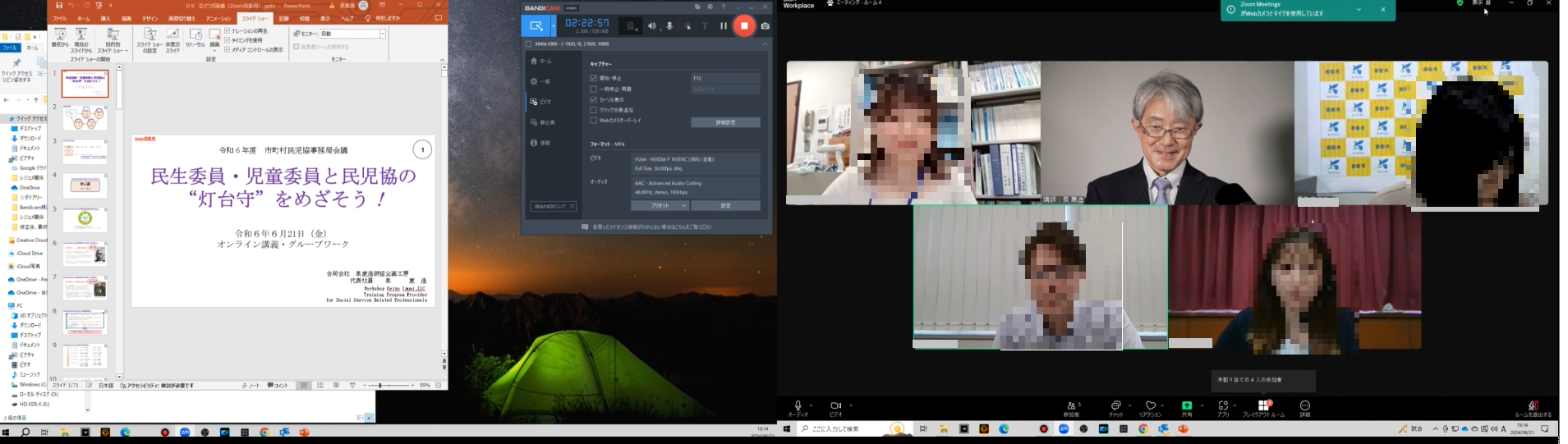1568x444 pixels.
Task: Click Rehearse Timings icon
Action: point(195,39)
